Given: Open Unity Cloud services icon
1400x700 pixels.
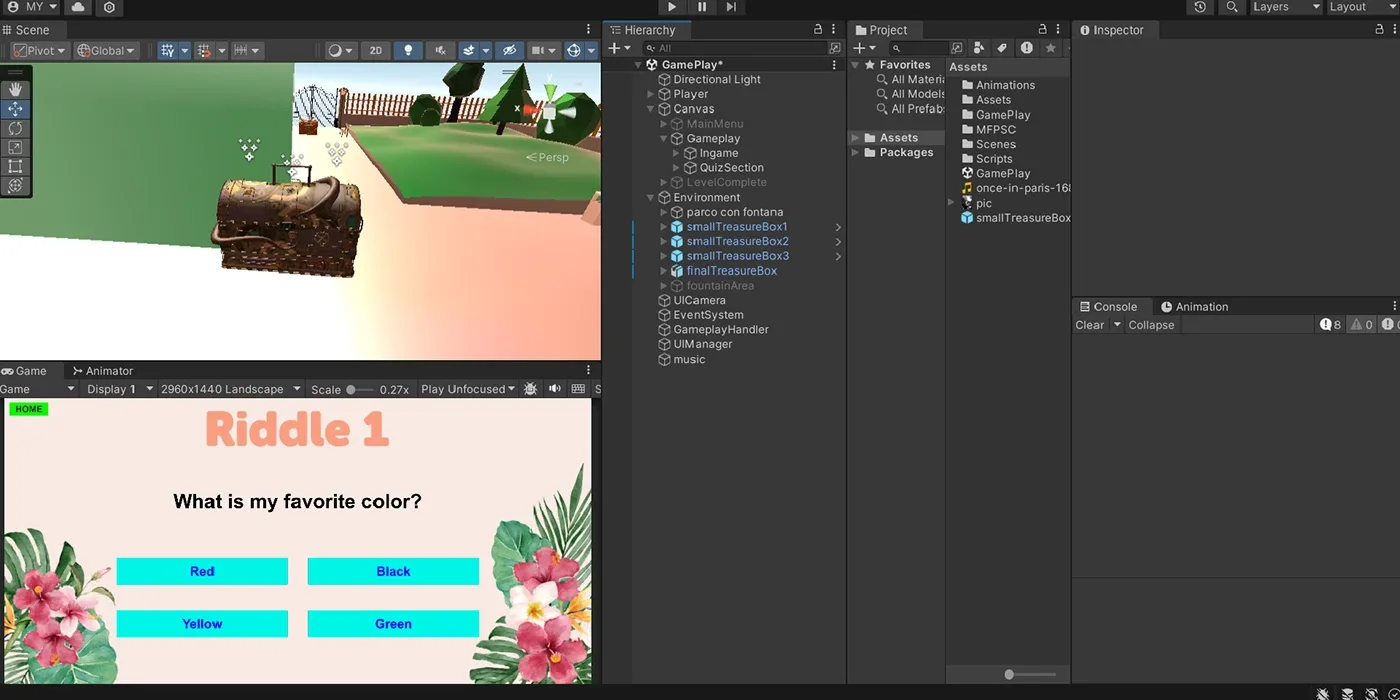Looking at the screenshot, I should (78, 7).
